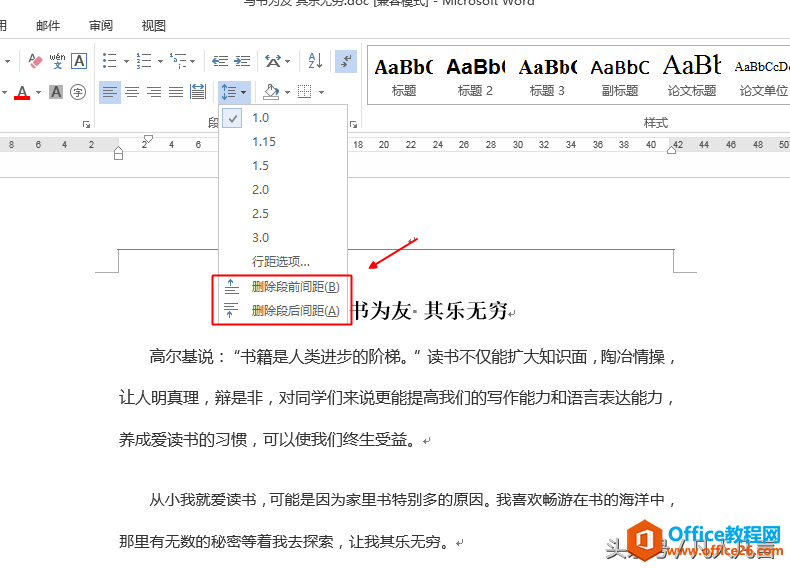Click the ruler's first-line indent marker
The height and width of the screenshot is (568, 790).
(148, 139)
